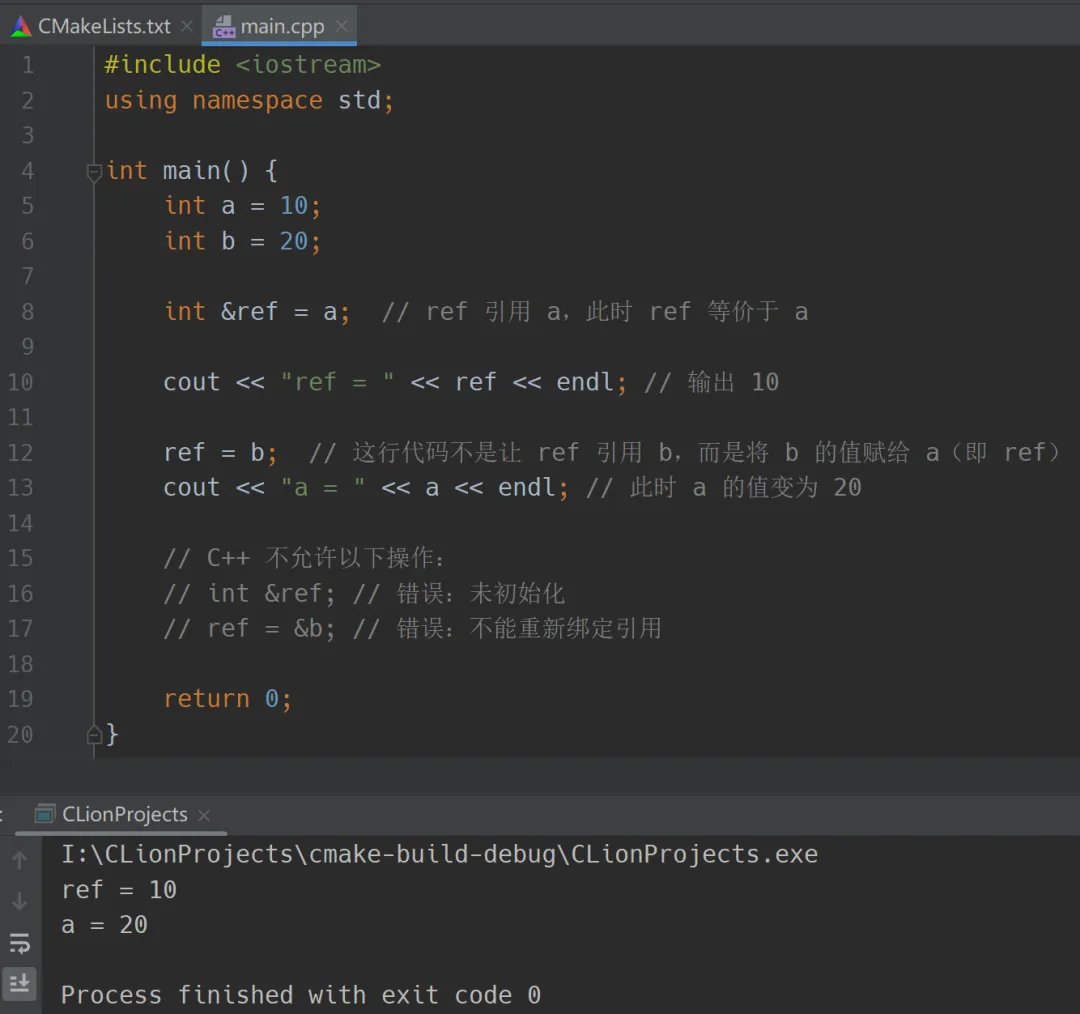The height and width of the screenshot is (1014, 1080).
Task: Click 'using namespace std;' line
Action: click(x=249, y=101)
